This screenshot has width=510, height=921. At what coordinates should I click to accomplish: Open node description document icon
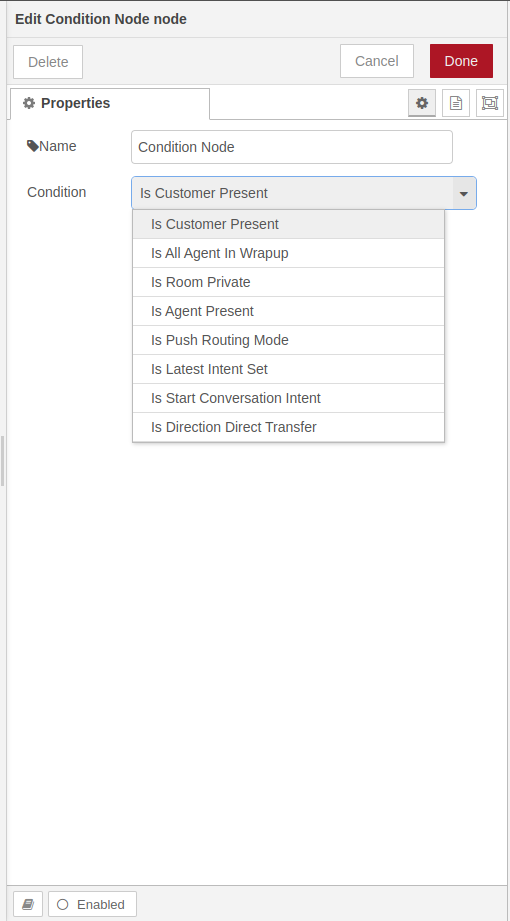456,103
